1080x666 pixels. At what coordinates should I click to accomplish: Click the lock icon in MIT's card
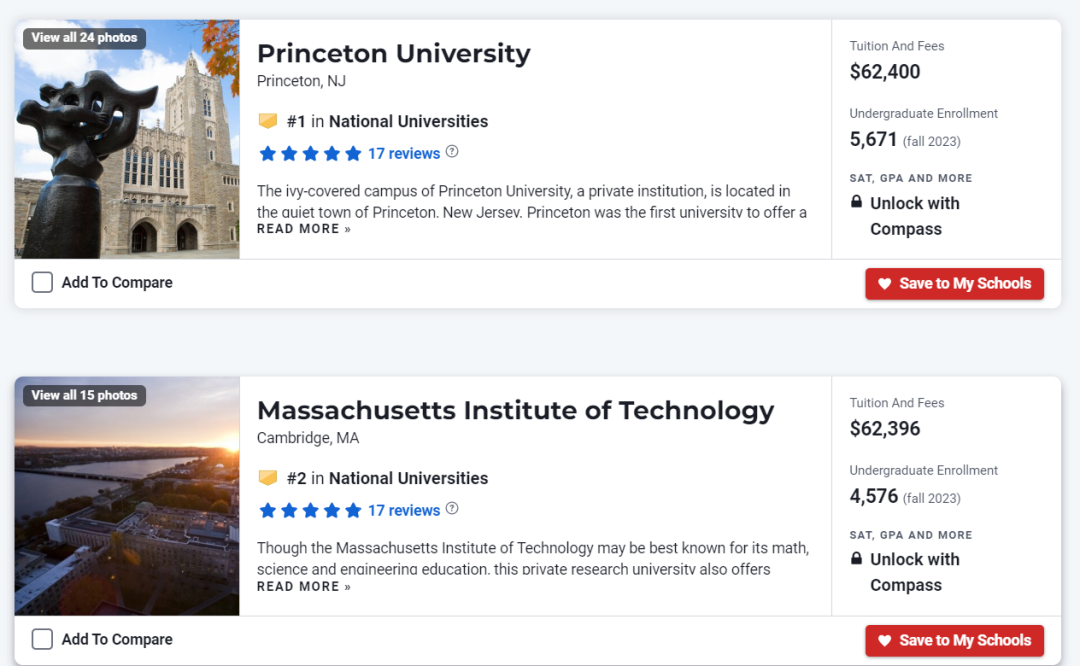(x=856, y=558)
